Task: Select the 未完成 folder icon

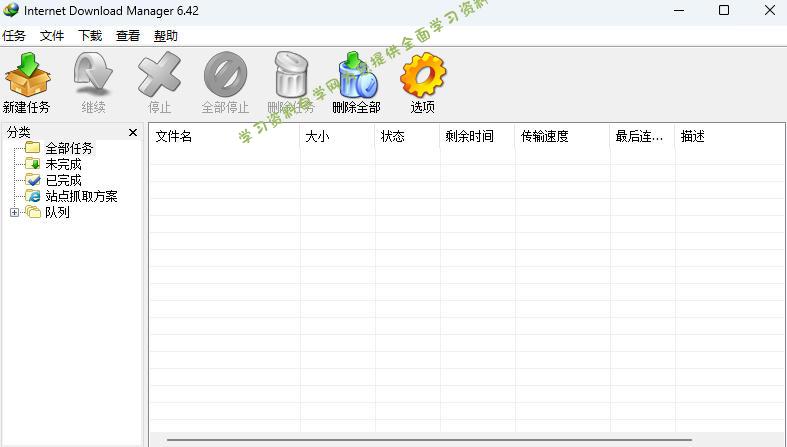Action: tap(33, 164)
